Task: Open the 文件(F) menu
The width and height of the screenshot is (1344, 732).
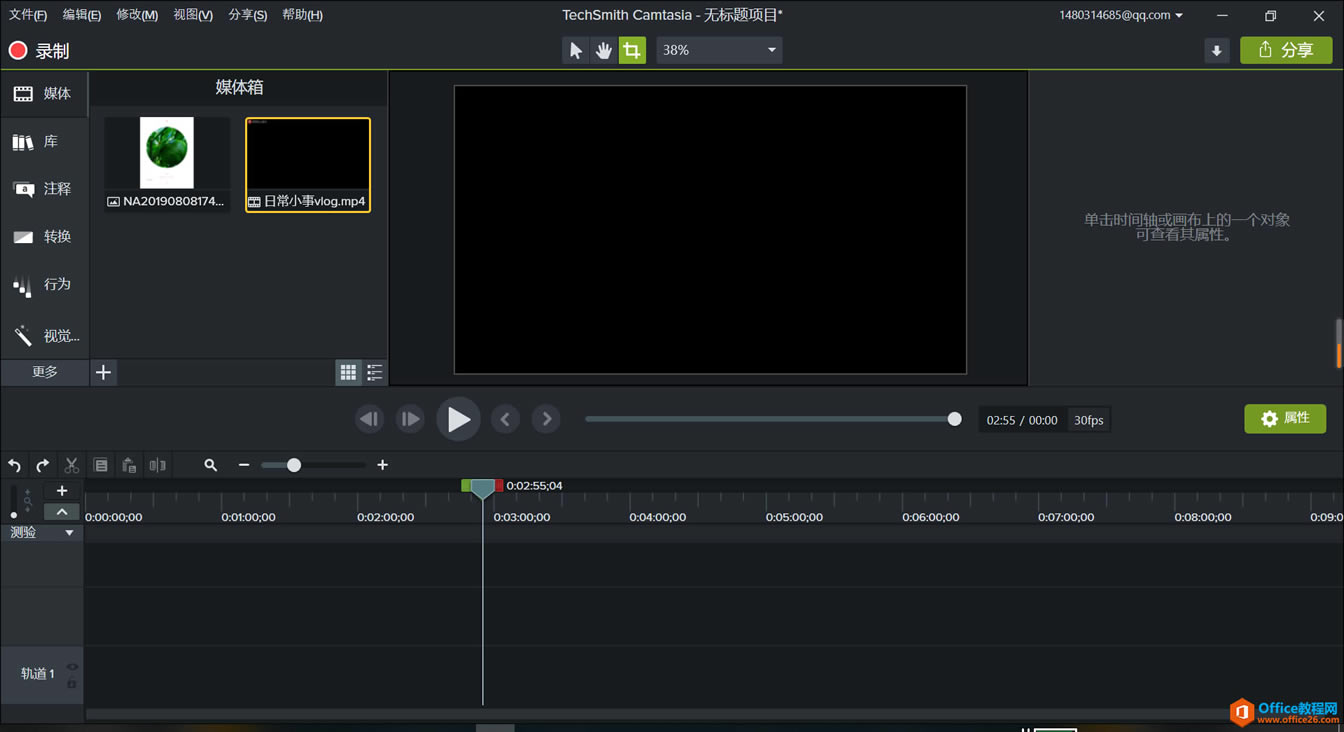Action: coord(28,15)
